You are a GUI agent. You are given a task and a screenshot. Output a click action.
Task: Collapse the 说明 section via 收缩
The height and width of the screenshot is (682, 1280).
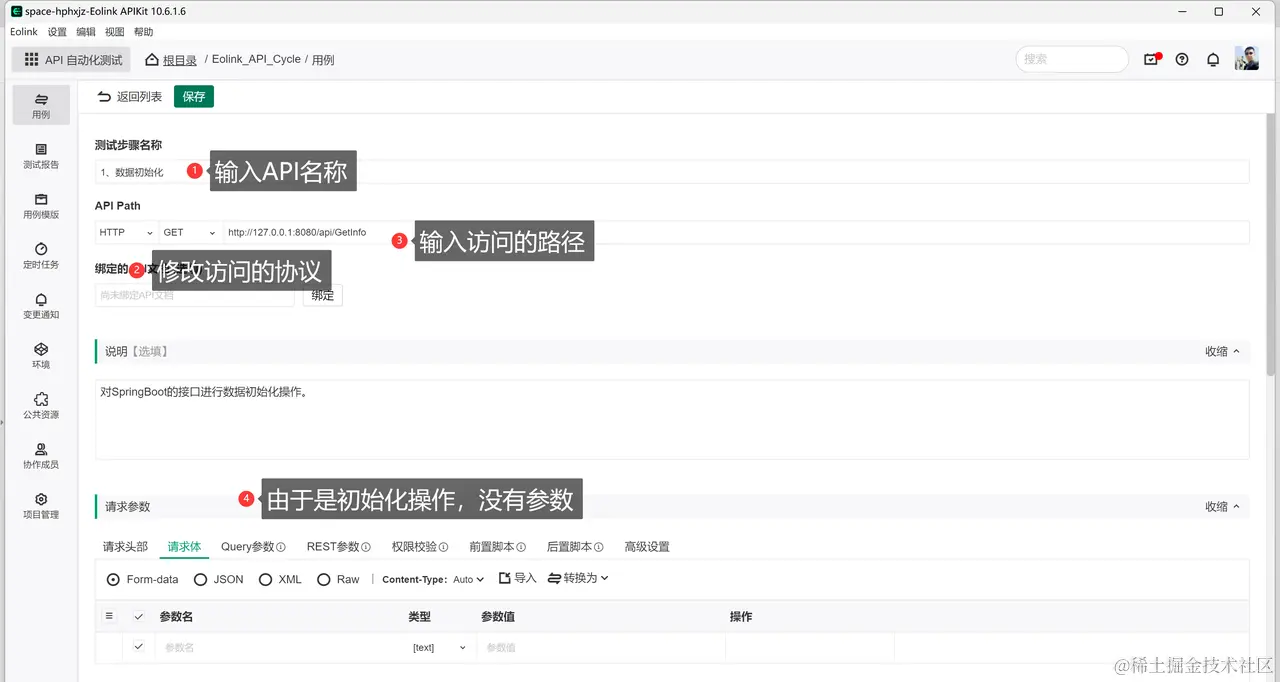tap(1222, 351)
